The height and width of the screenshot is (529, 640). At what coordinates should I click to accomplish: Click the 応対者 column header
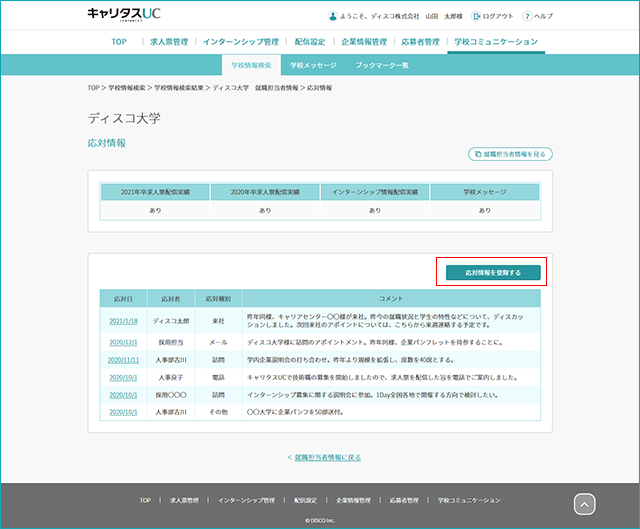(171, 299)
